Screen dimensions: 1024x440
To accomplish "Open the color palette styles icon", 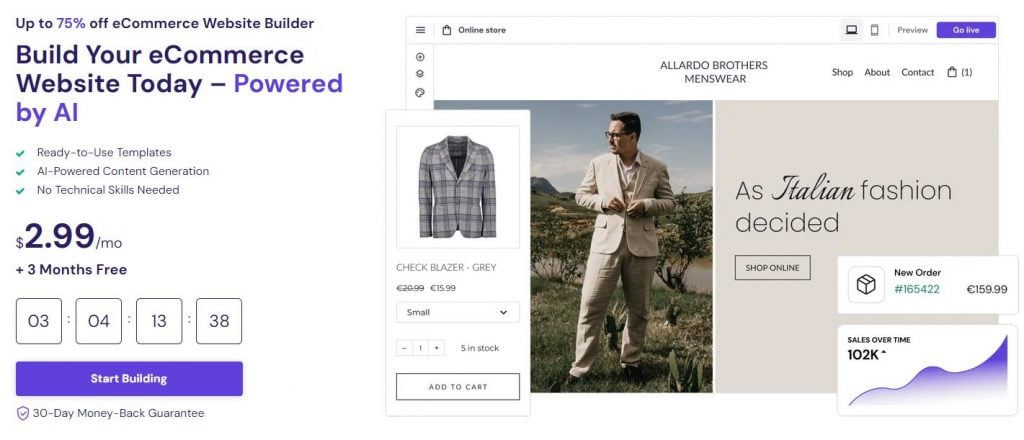I will (420, 92).
